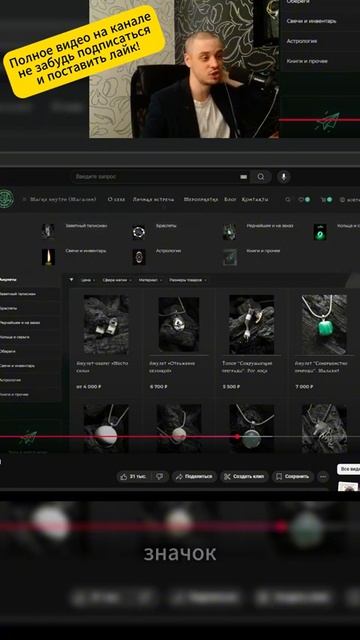Expand the "Цена" filter dropdown
The height and width of the screenshot is (640, 360).
(88, 280)
